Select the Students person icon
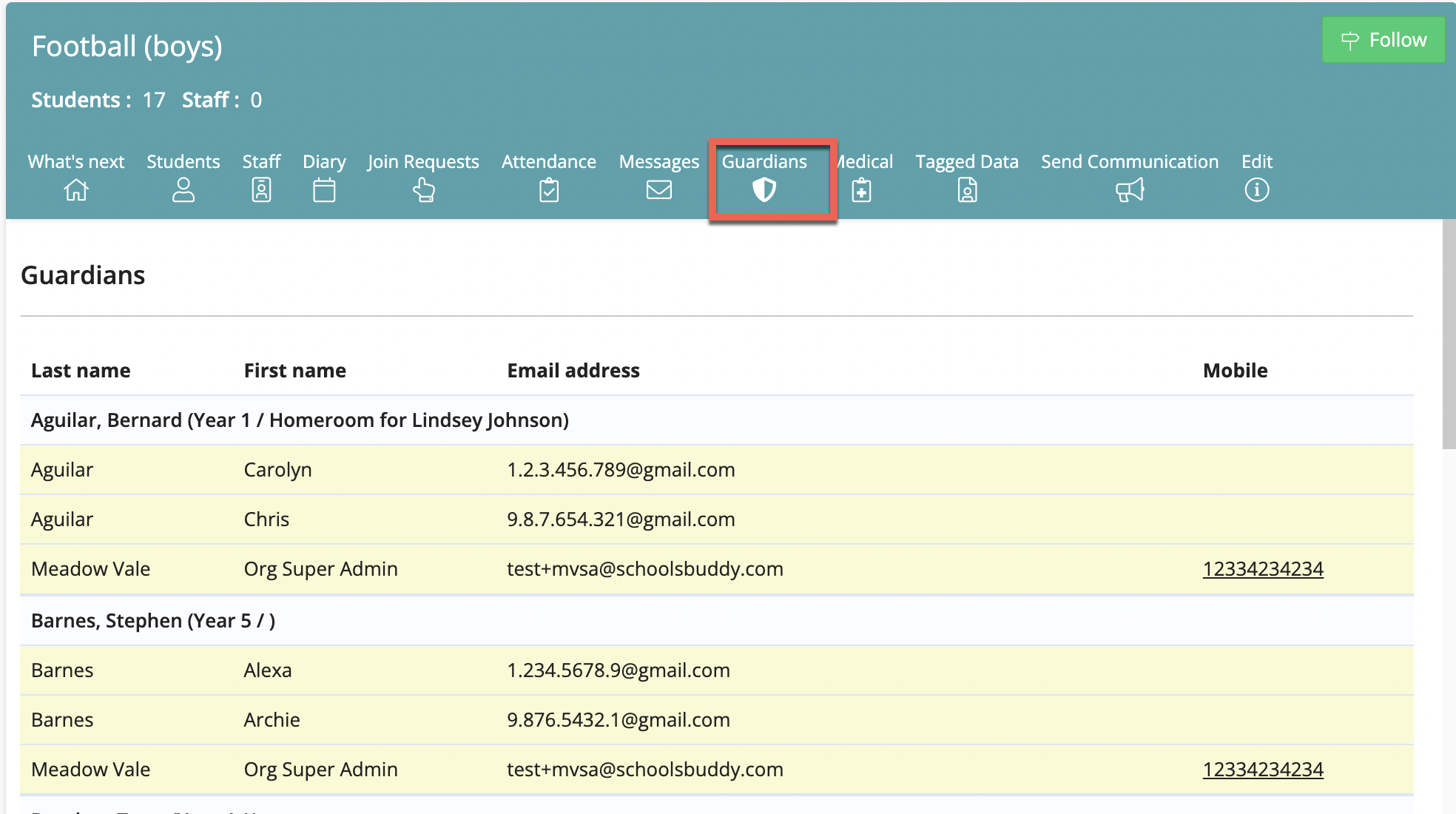 point(183,190)
